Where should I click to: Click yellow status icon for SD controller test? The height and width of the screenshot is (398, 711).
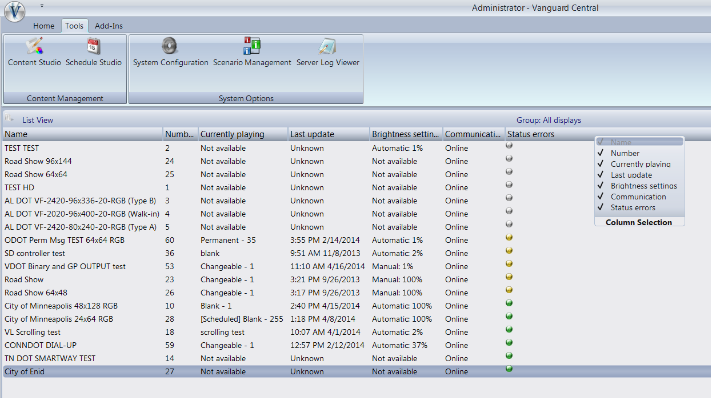pyautogui.click(x=509, y=251)
